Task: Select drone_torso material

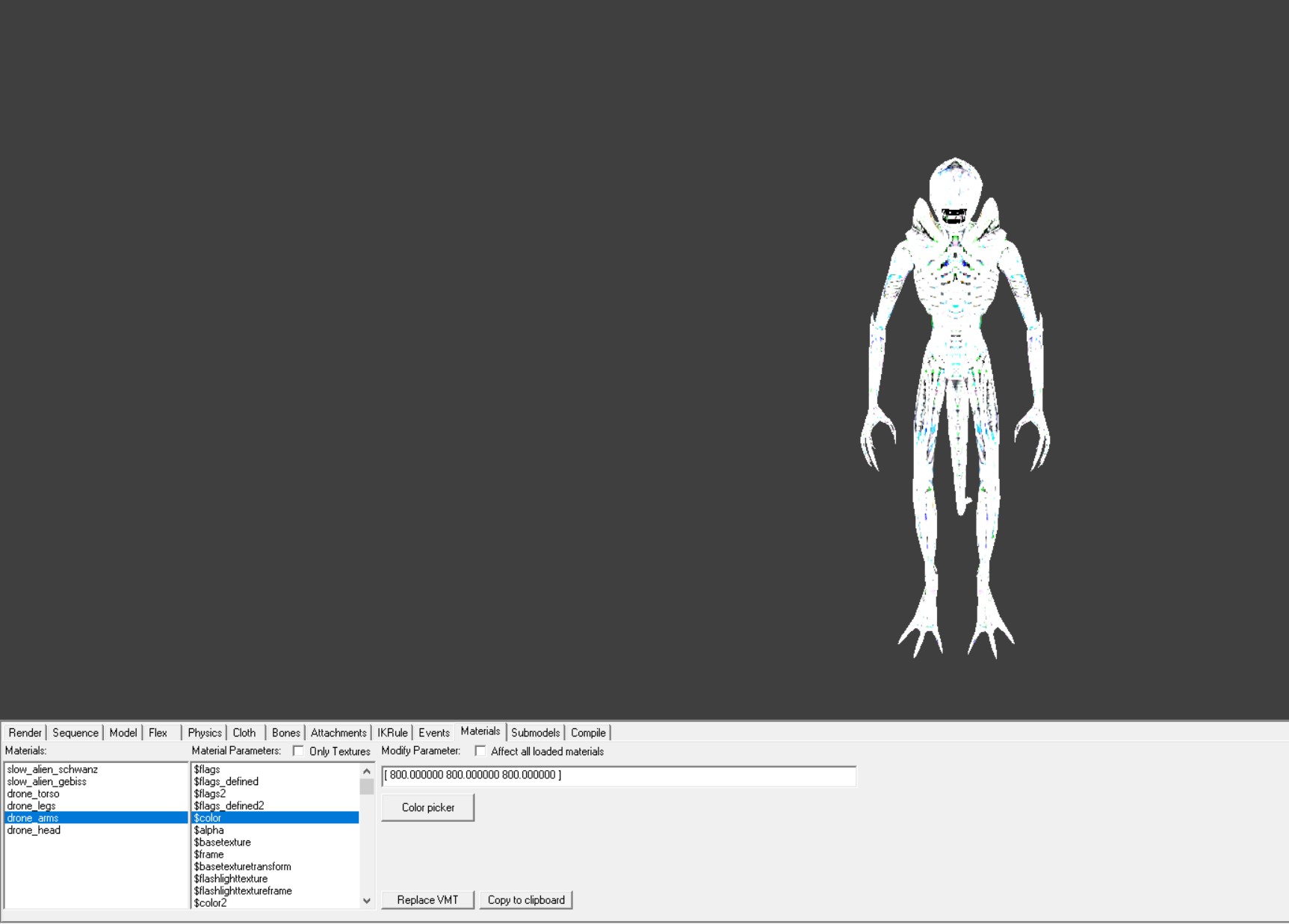Action: [96, 793]
